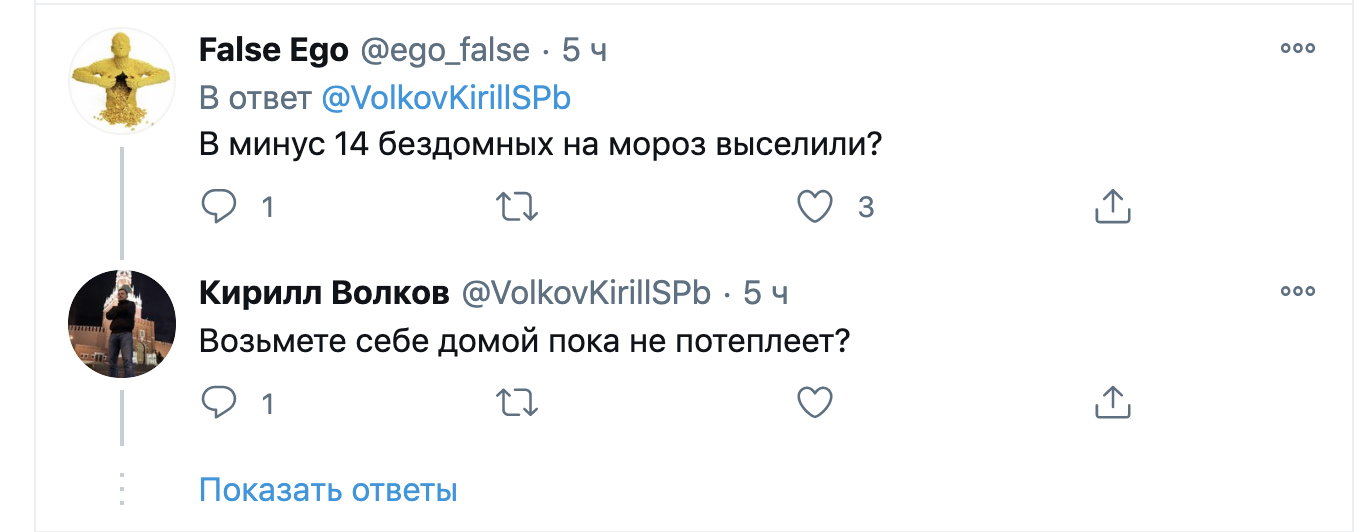
Task: Click the @ego_false handle
Action: coord(444,50)
